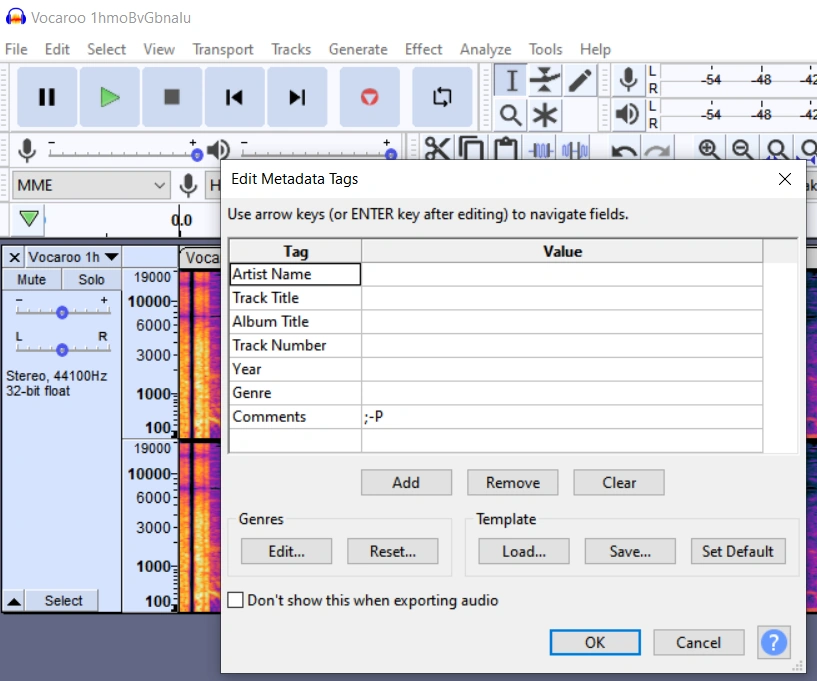Click the Silence audio selection icon
817x681 pixels.
[575, 150]
